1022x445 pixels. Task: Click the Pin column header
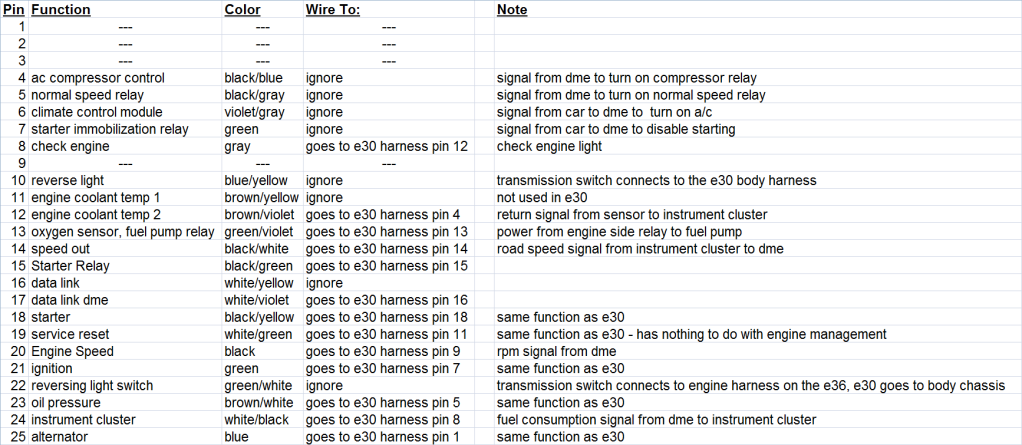14,10
